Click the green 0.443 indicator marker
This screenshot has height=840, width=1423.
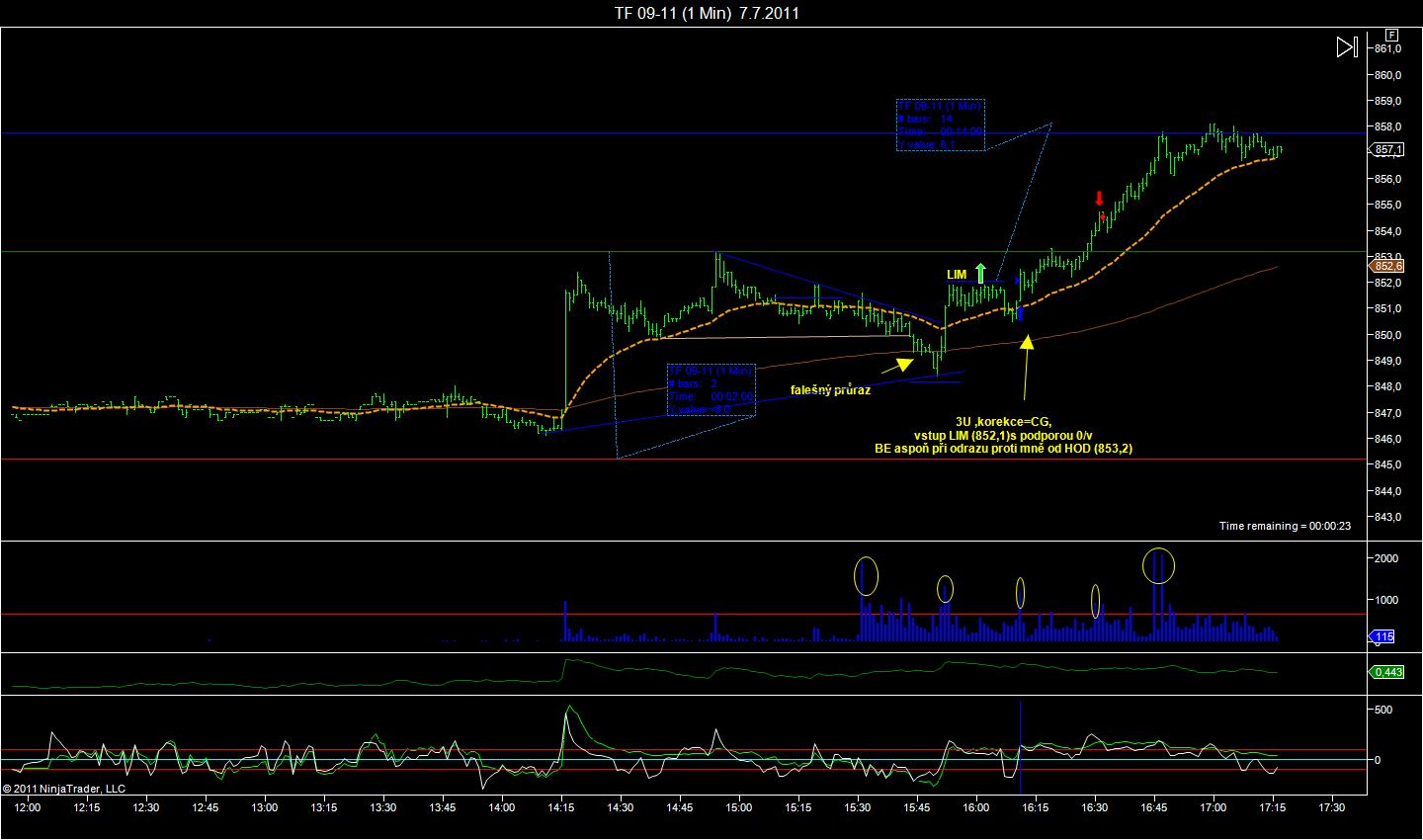(1386, 672)
